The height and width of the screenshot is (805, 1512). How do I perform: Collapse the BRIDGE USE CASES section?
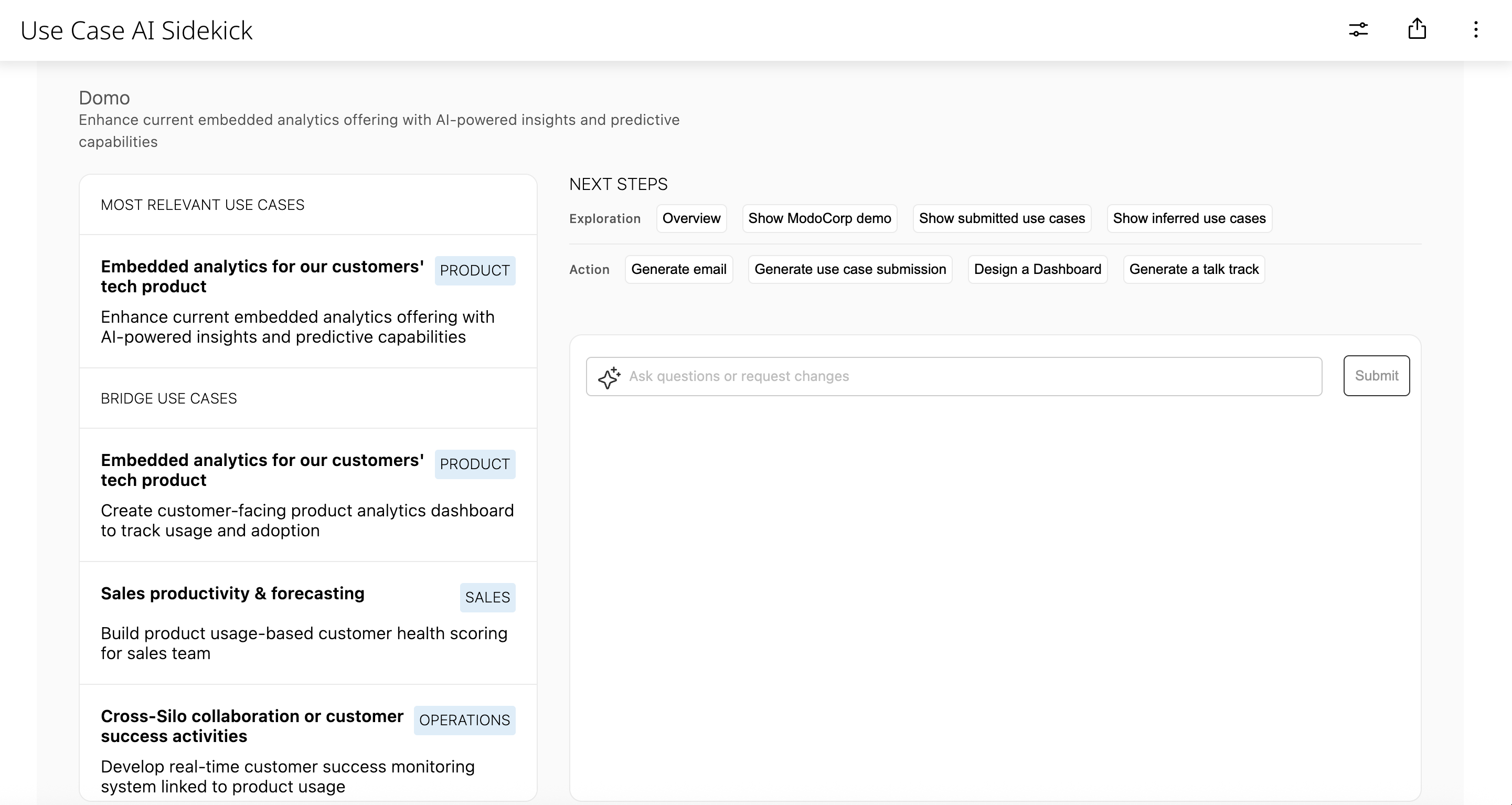[168, 397]
